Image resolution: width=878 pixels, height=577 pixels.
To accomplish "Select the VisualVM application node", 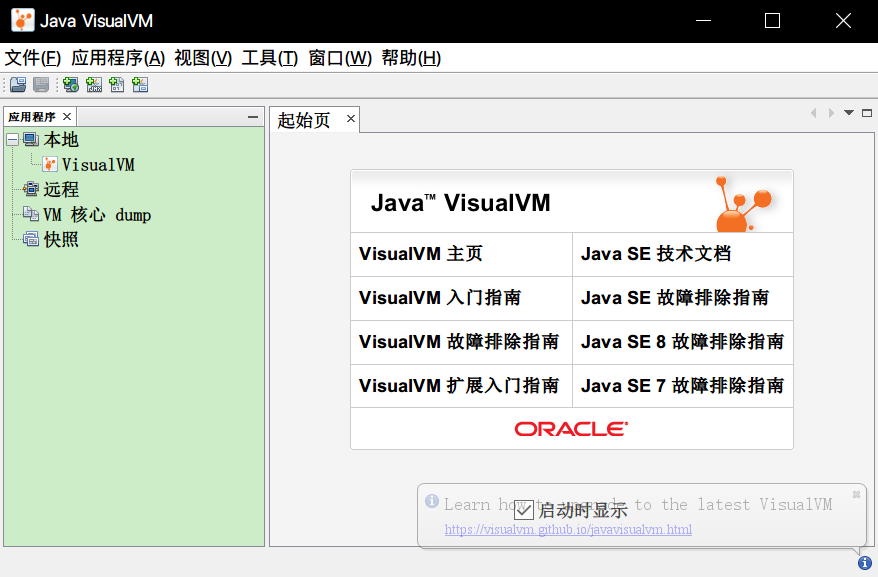I will point(97,164).
